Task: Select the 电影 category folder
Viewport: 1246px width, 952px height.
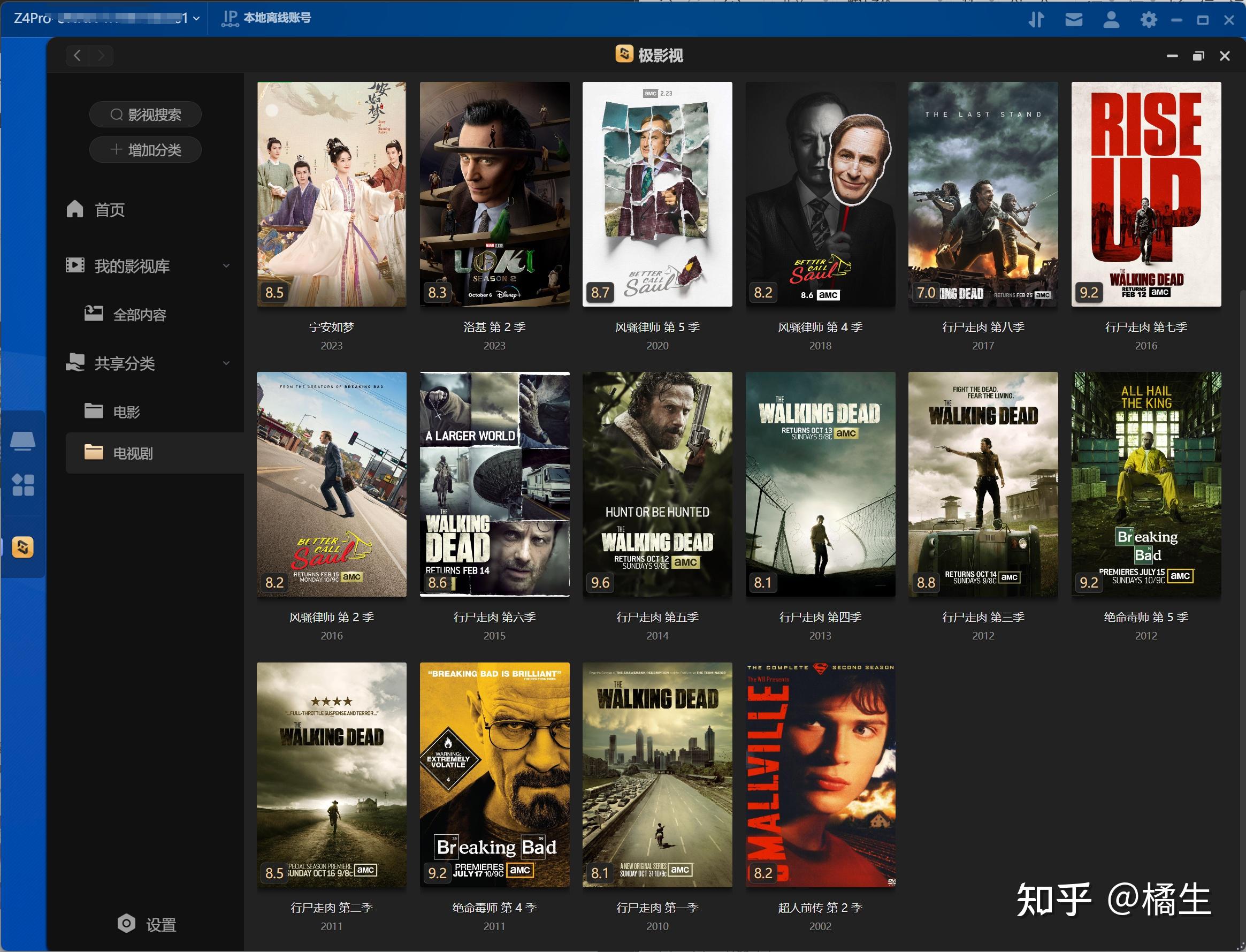Action: tap(126, 412)
